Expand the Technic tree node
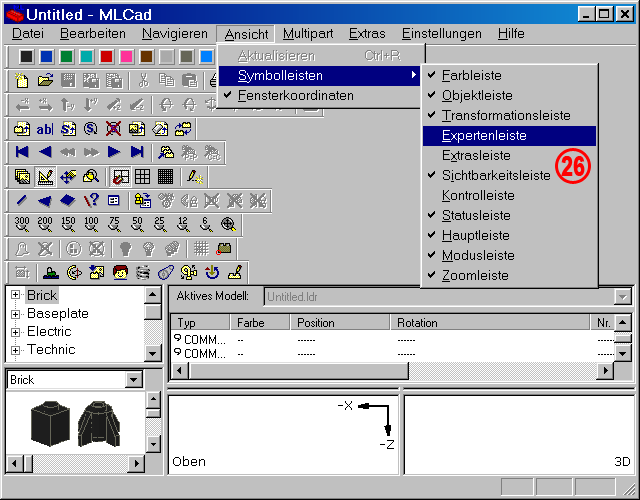This screenshot has width=640, height=500. pyautogui.click(x=15, y=350)
